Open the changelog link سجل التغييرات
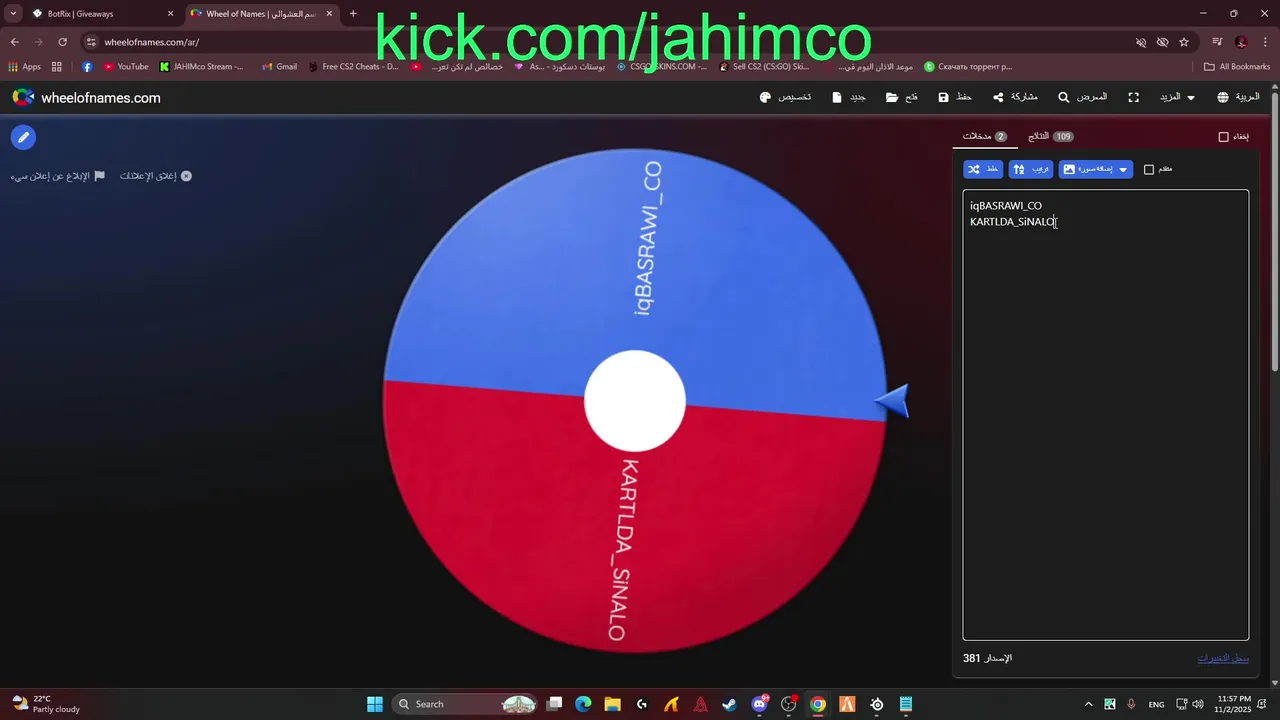The width and height of the screenshot is (1280, 720). pos(1223,658)
